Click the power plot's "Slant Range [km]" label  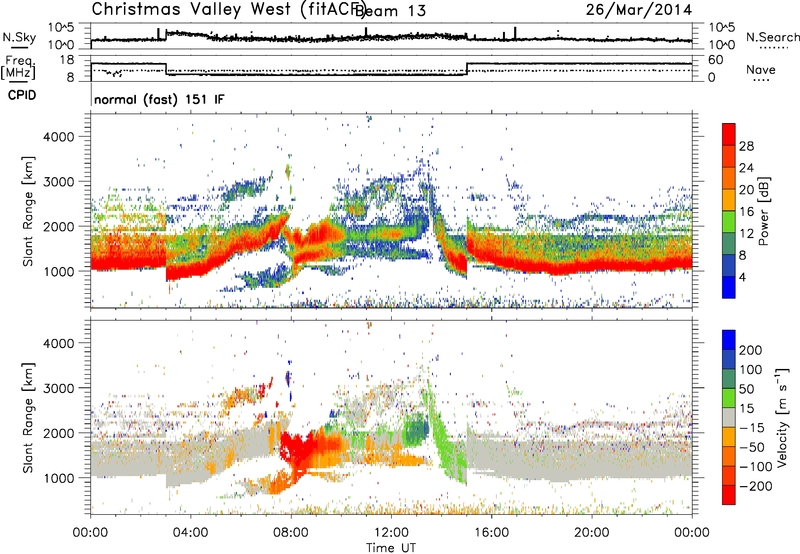coord(28,211)
